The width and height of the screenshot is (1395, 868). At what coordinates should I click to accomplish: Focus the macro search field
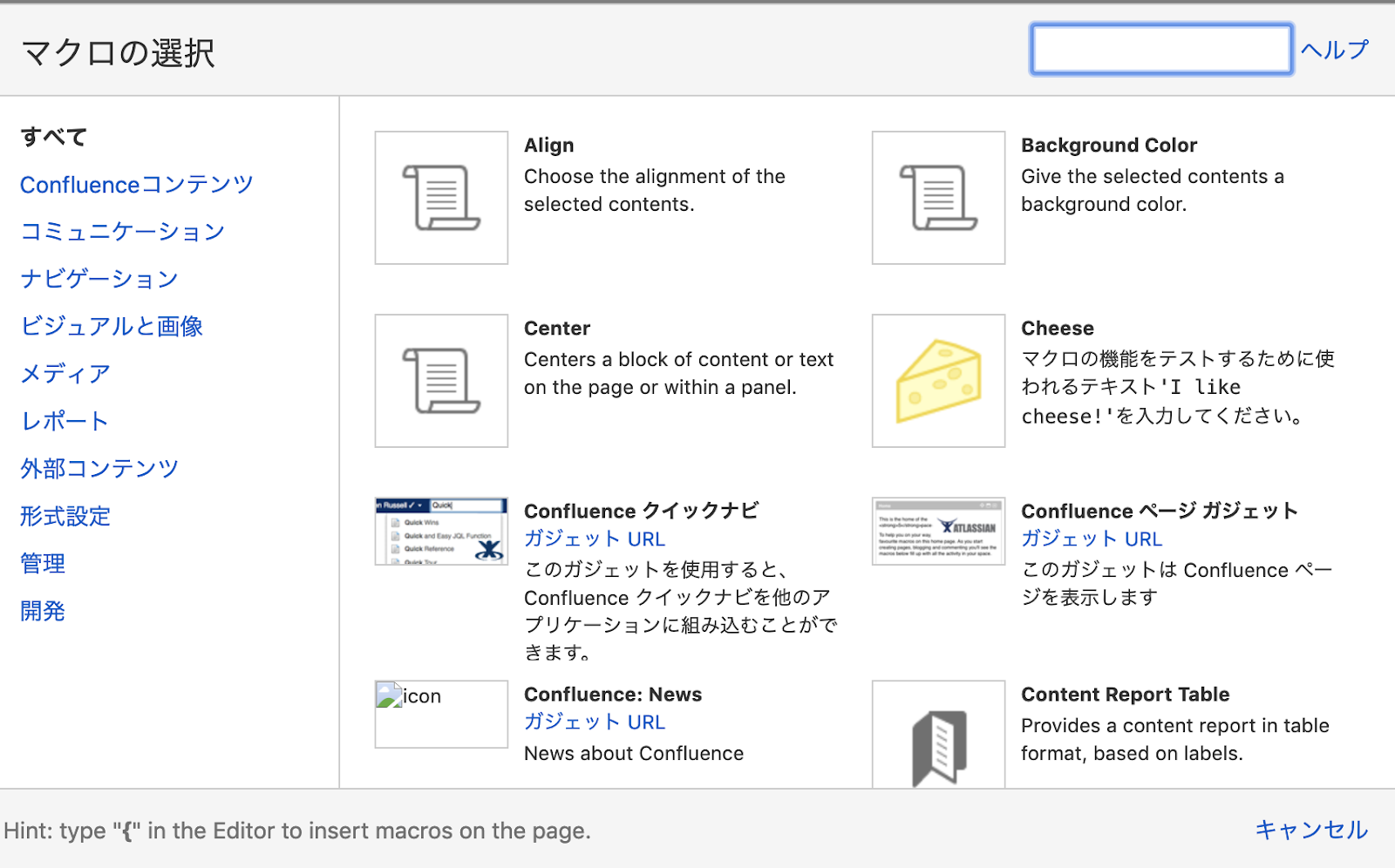tap(1160, 49)
